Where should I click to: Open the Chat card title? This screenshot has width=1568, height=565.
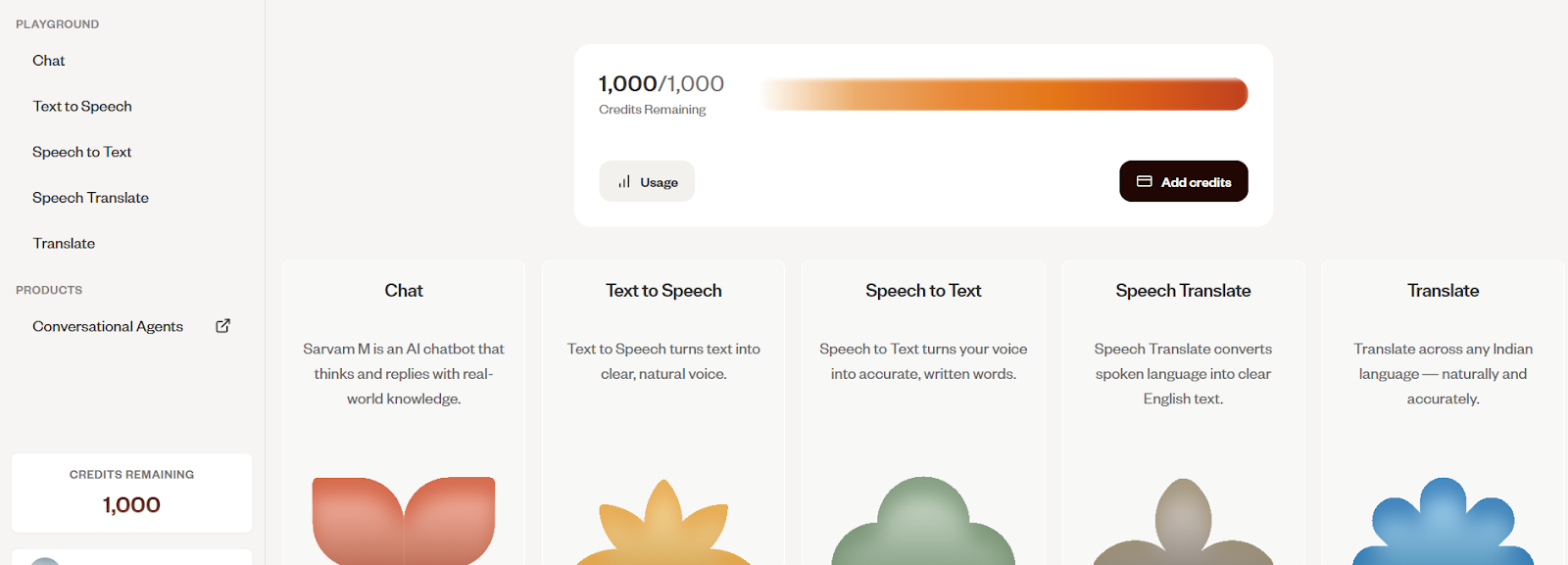point(404,291)
